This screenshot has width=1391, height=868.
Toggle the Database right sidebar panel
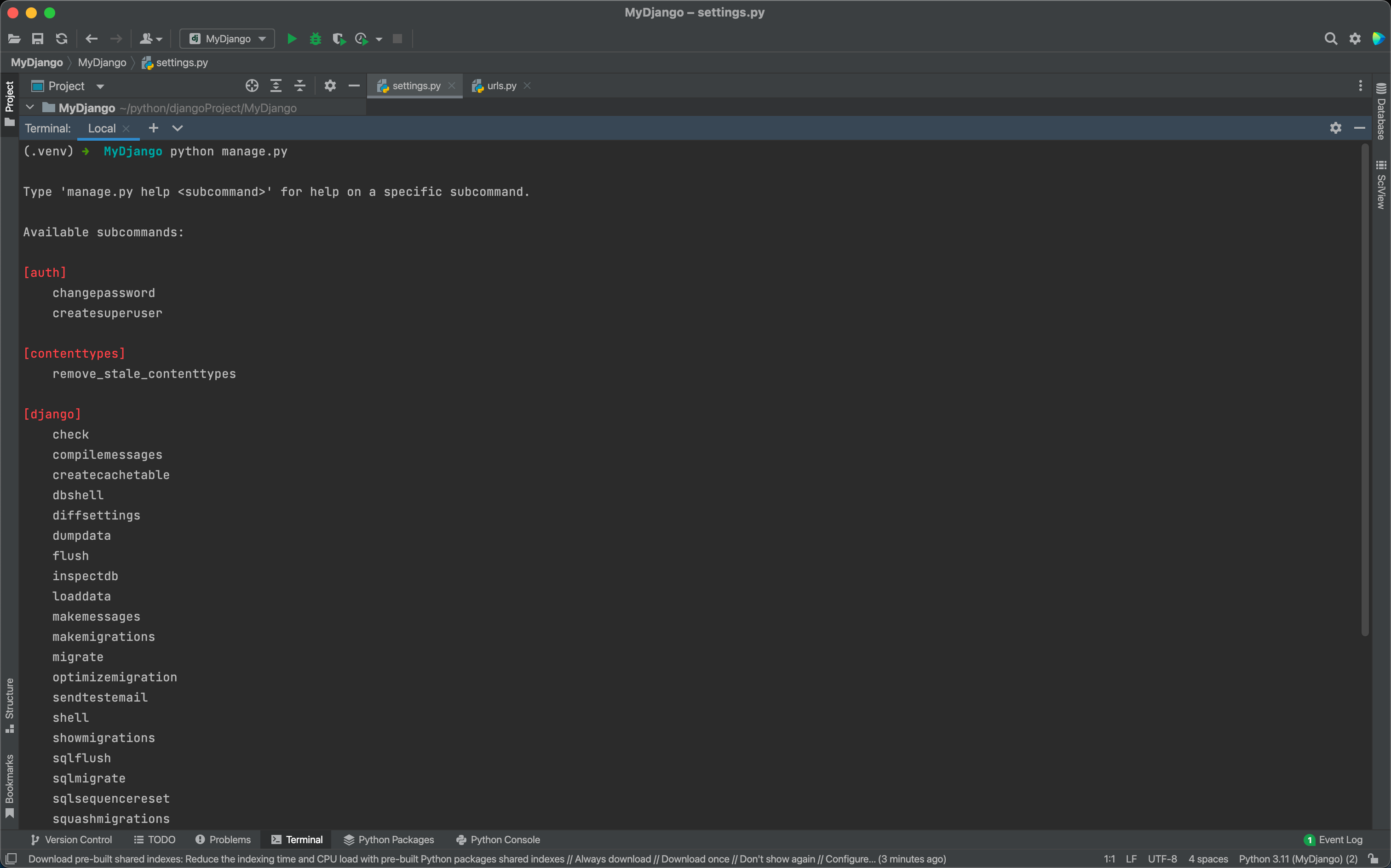1381,111
